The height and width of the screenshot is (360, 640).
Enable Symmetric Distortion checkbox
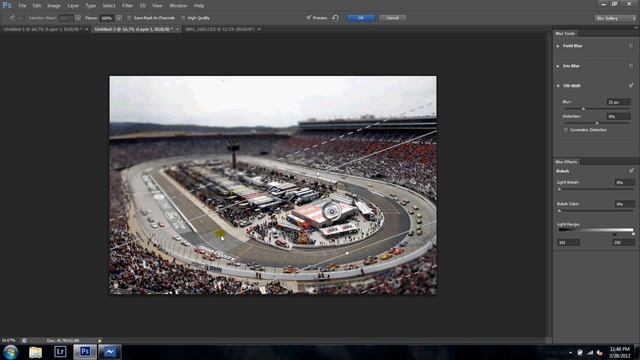pyautogui.click(x=565, y=130)
